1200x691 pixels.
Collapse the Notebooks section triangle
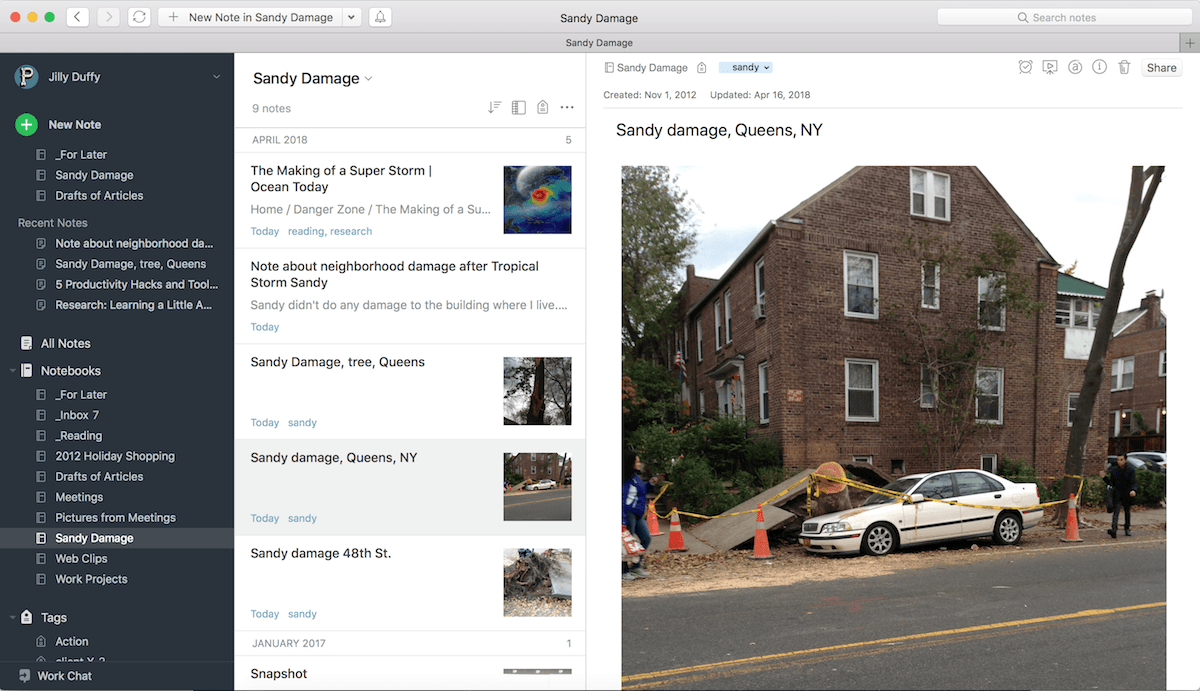12,371
